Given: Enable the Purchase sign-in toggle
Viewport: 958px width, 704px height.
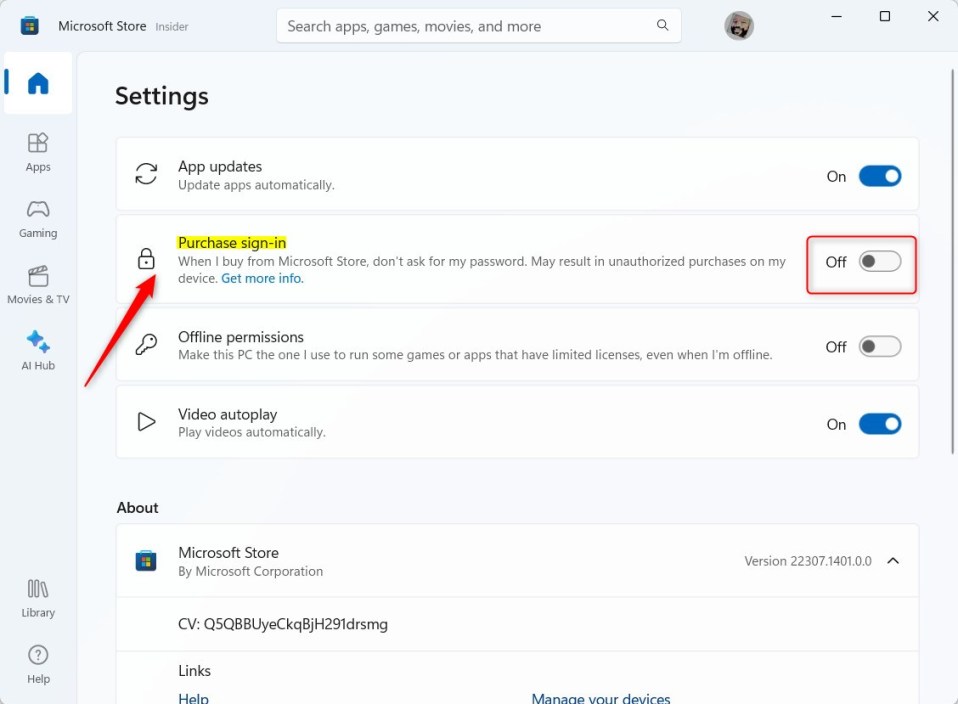Looking at the screenshot, I should tap(880, 262).
